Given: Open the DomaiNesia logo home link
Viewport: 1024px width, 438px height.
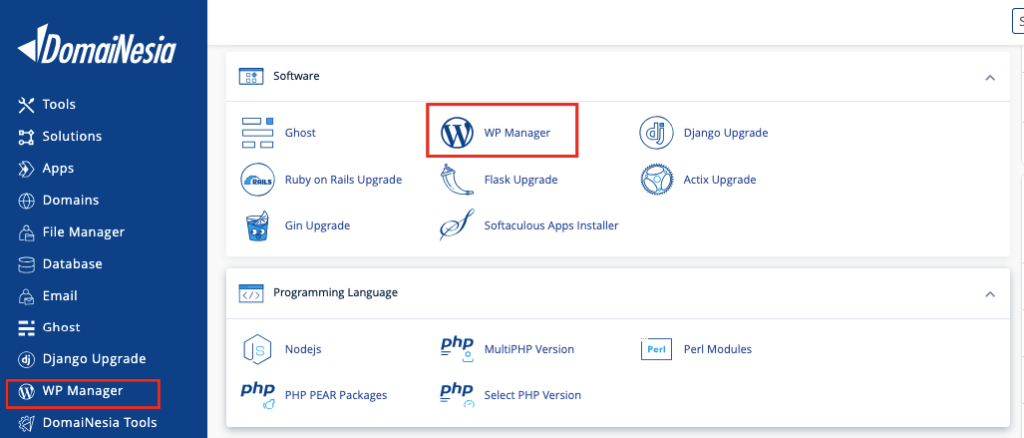Looking at the screenshot, I should tap(97, 44).
